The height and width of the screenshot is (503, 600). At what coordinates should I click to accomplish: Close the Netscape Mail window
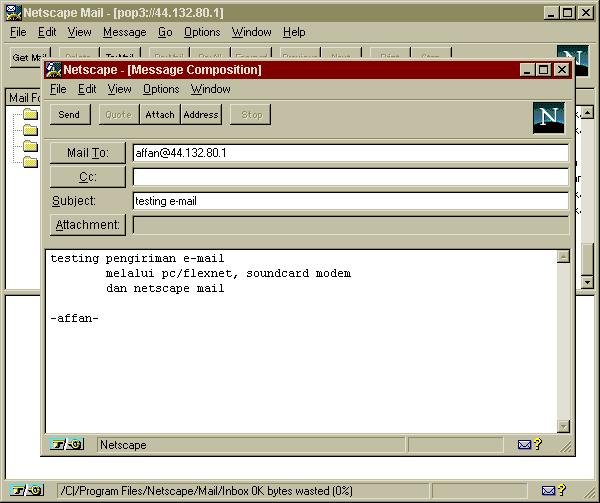[586, 13]
